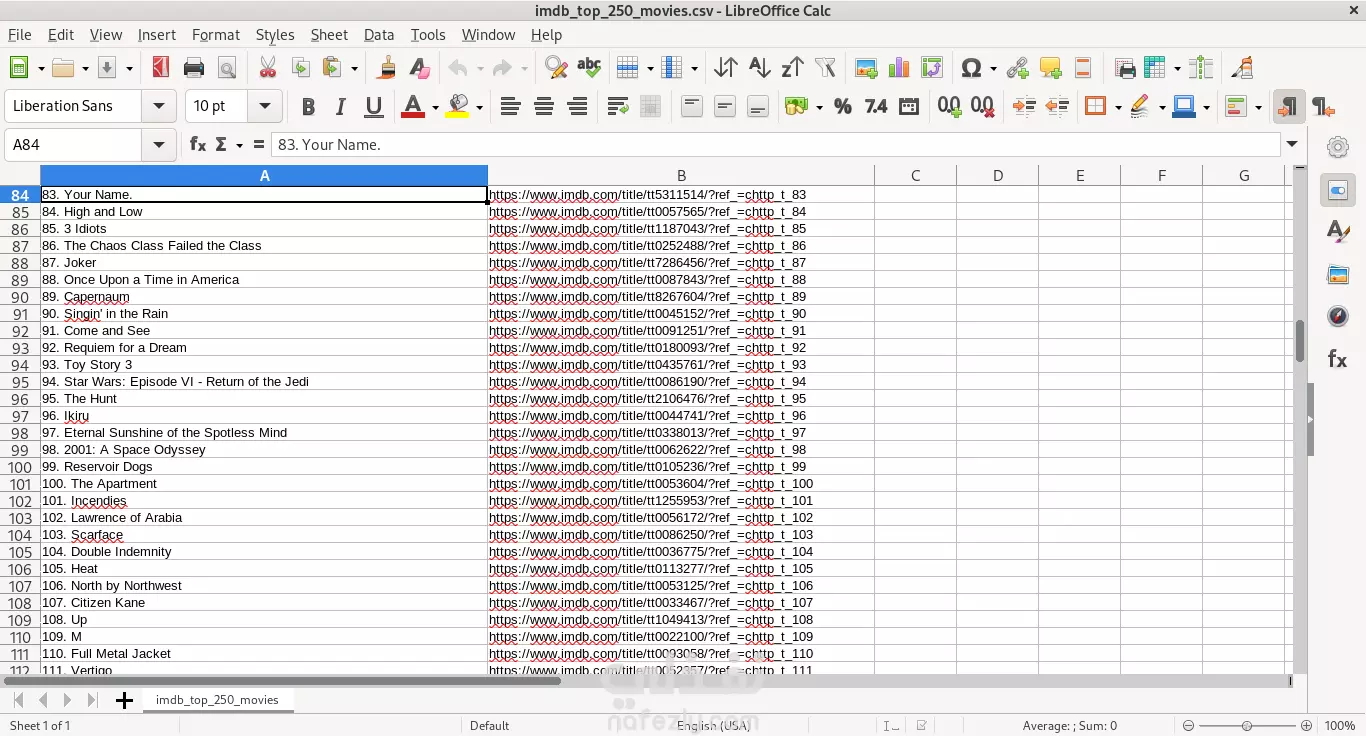This screenshot has width=1366, height=736.
Task: Open background color dropdown arrow
Action: click(x=479, y=107)
